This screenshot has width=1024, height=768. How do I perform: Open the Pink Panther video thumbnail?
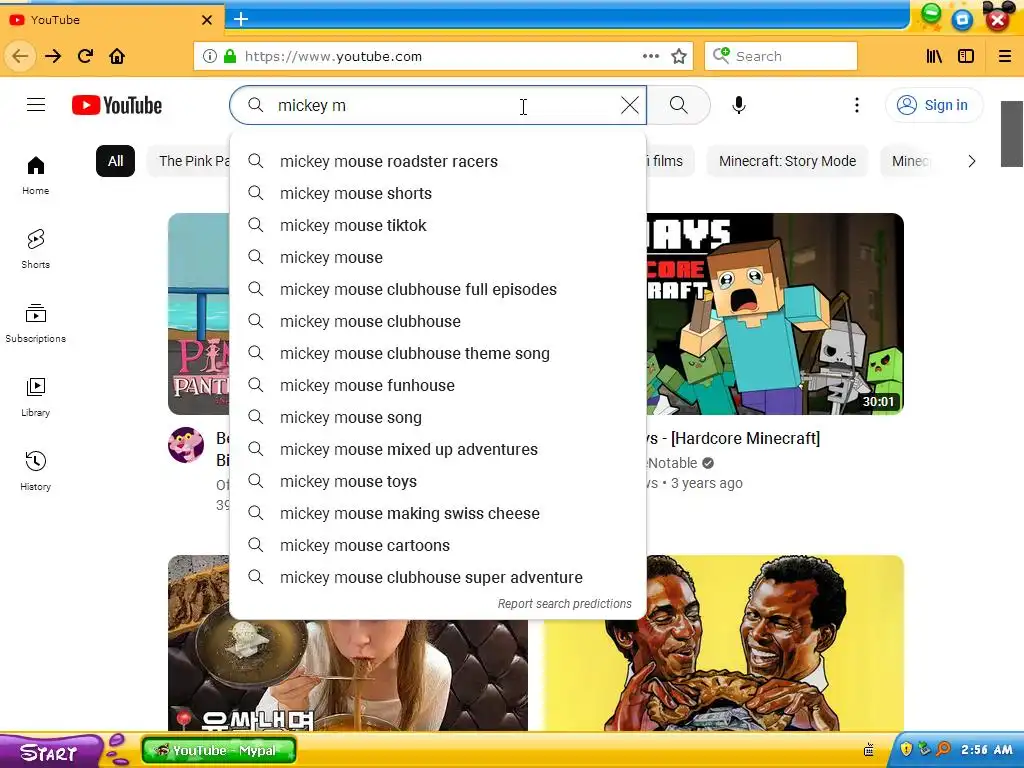pyautogui.click(x=199, y=314)
